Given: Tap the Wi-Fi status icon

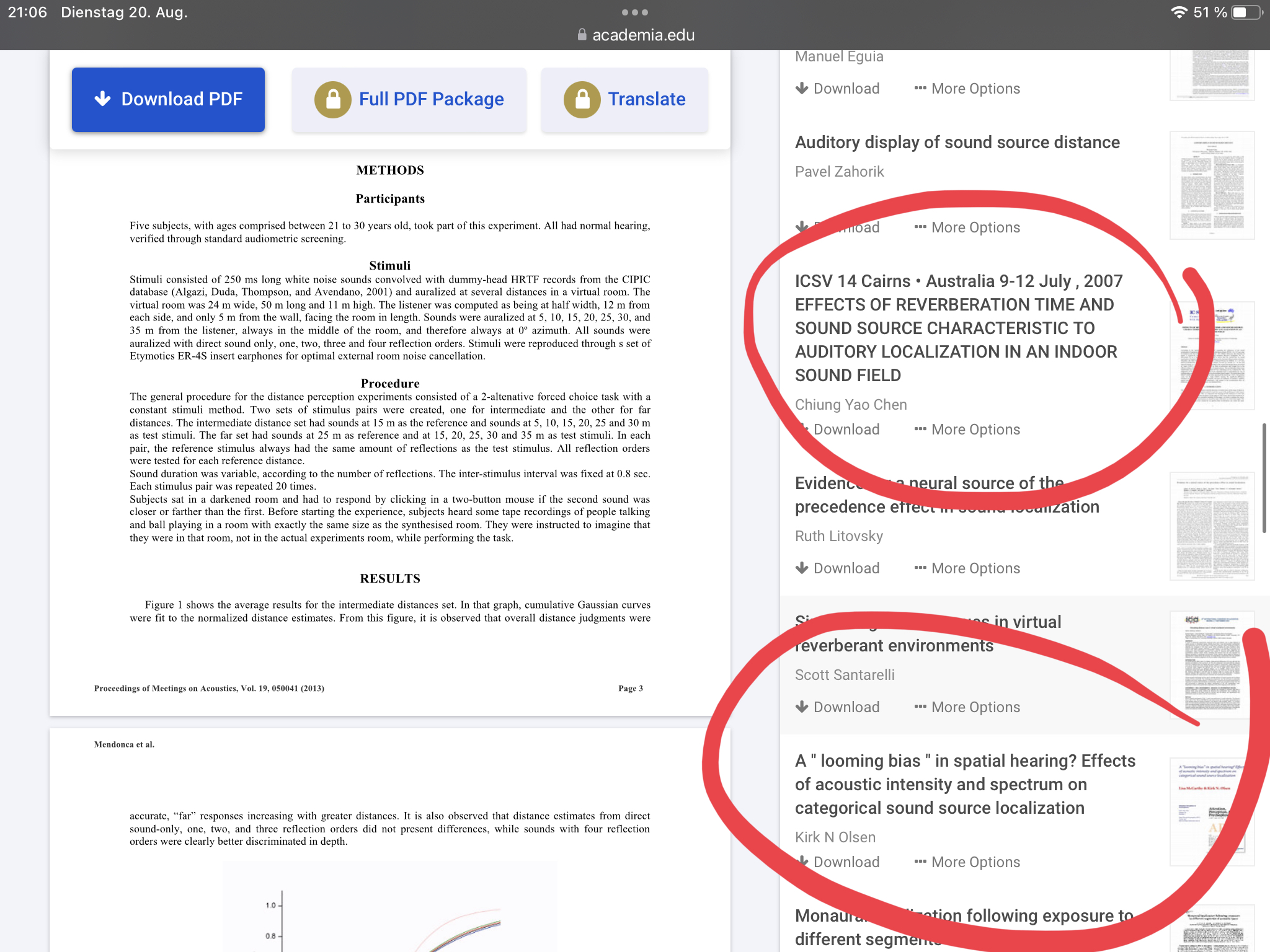Looking at the screenshot, I should pyautogui.click(x=1178, y=12).
